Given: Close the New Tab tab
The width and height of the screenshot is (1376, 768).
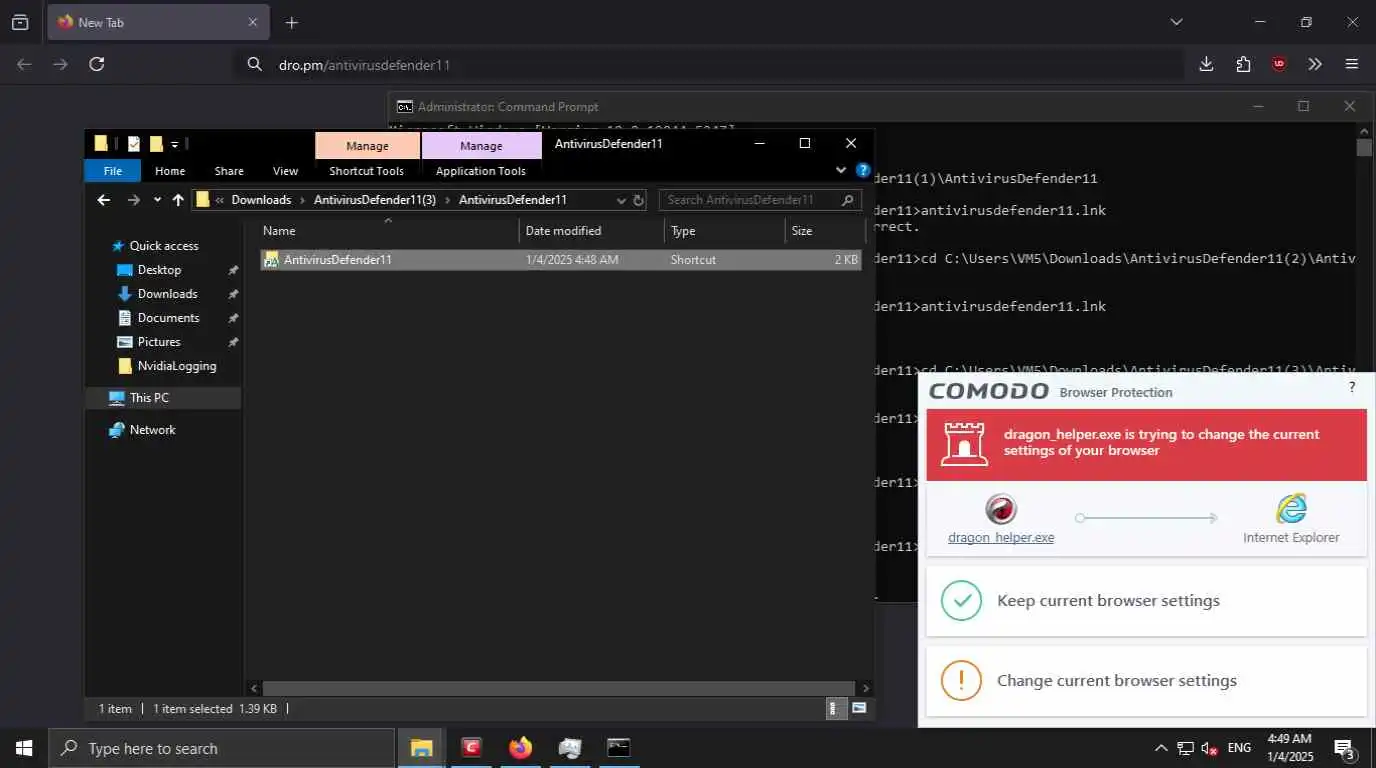Looking at the screenshot, I should 253,22.
